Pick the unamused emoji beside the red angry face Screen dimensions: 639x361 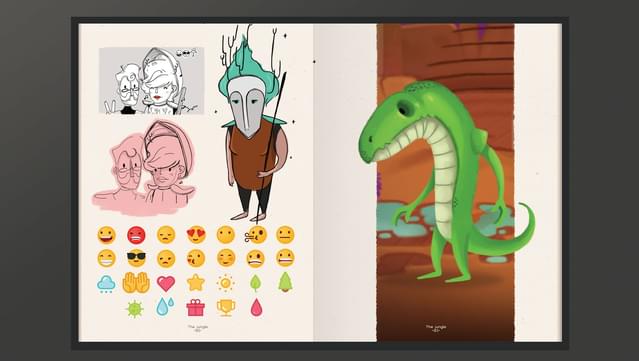(166, 235)
